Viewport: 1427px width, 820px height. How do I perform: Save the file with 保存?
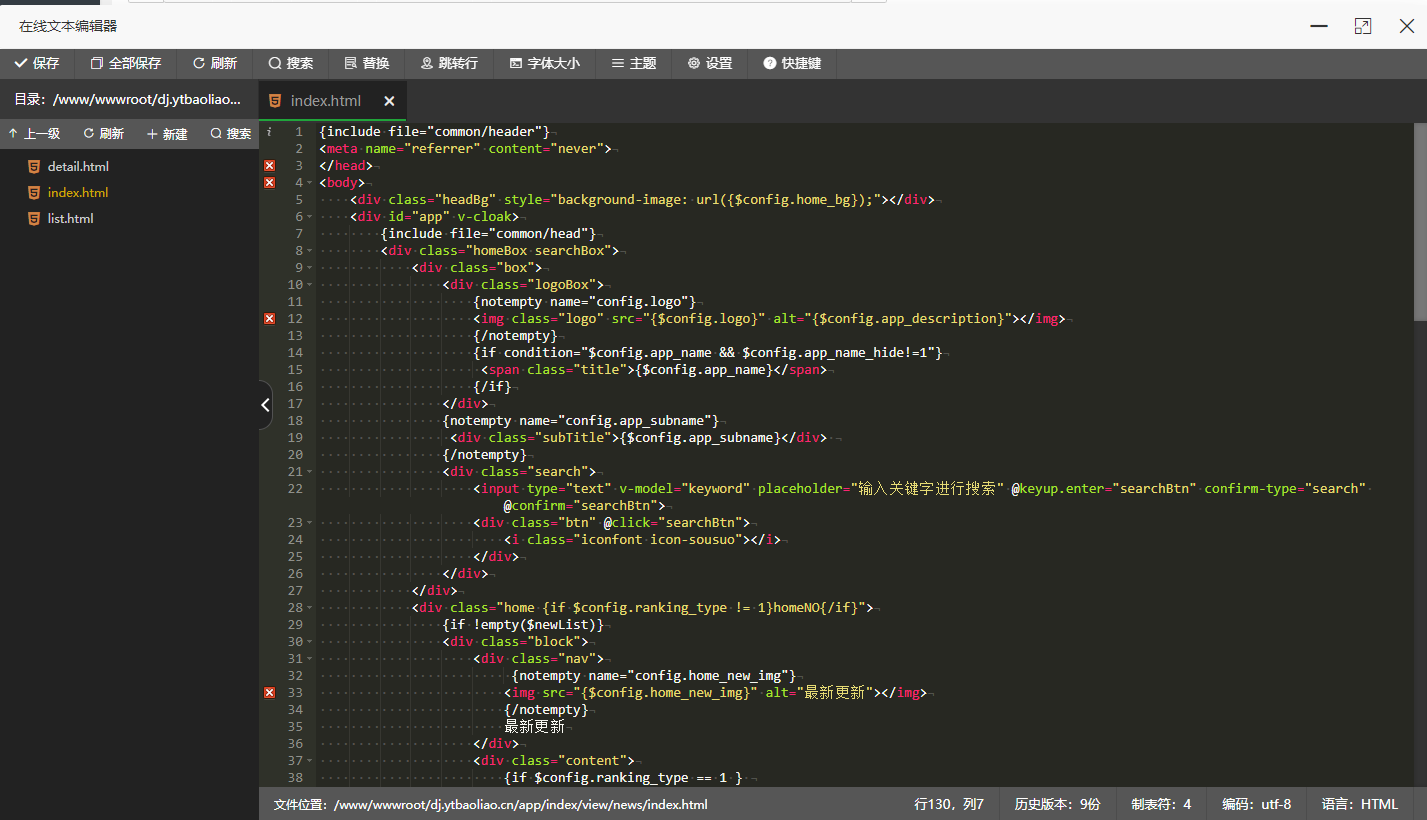37,63
